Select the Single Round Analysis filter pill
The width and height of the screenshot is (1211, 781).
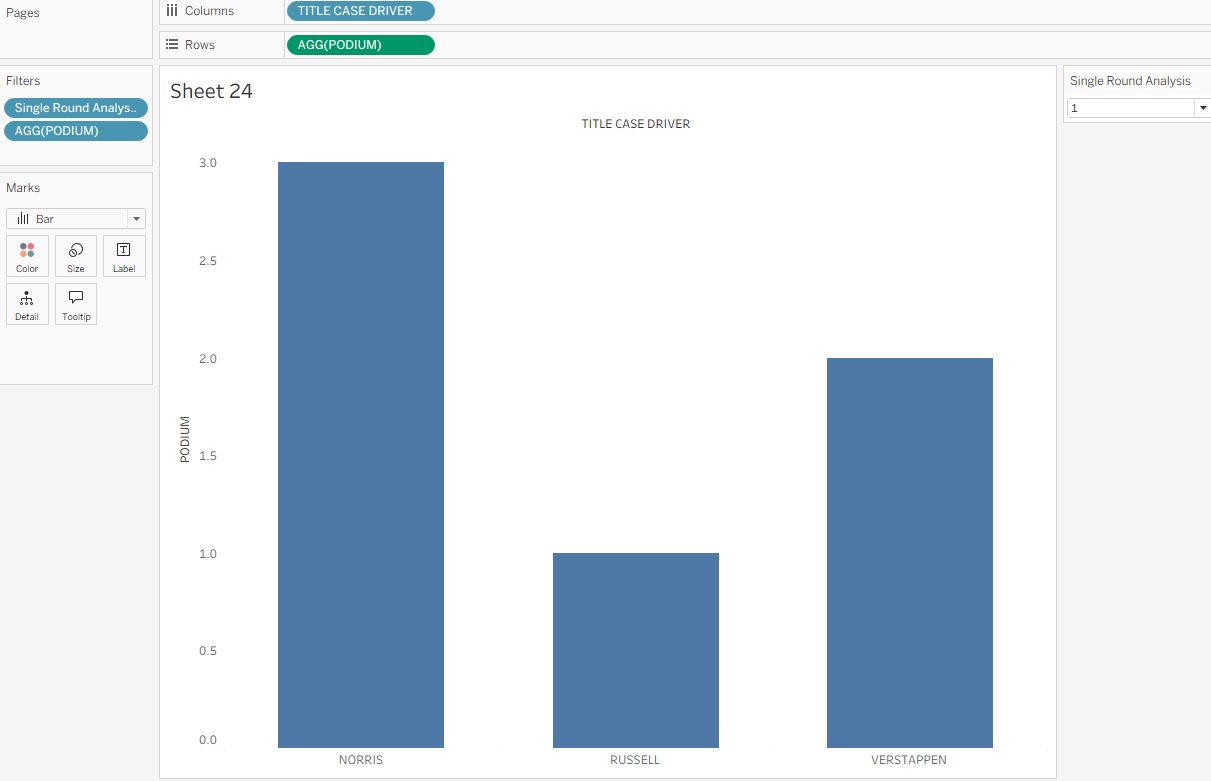pos(76,108)
